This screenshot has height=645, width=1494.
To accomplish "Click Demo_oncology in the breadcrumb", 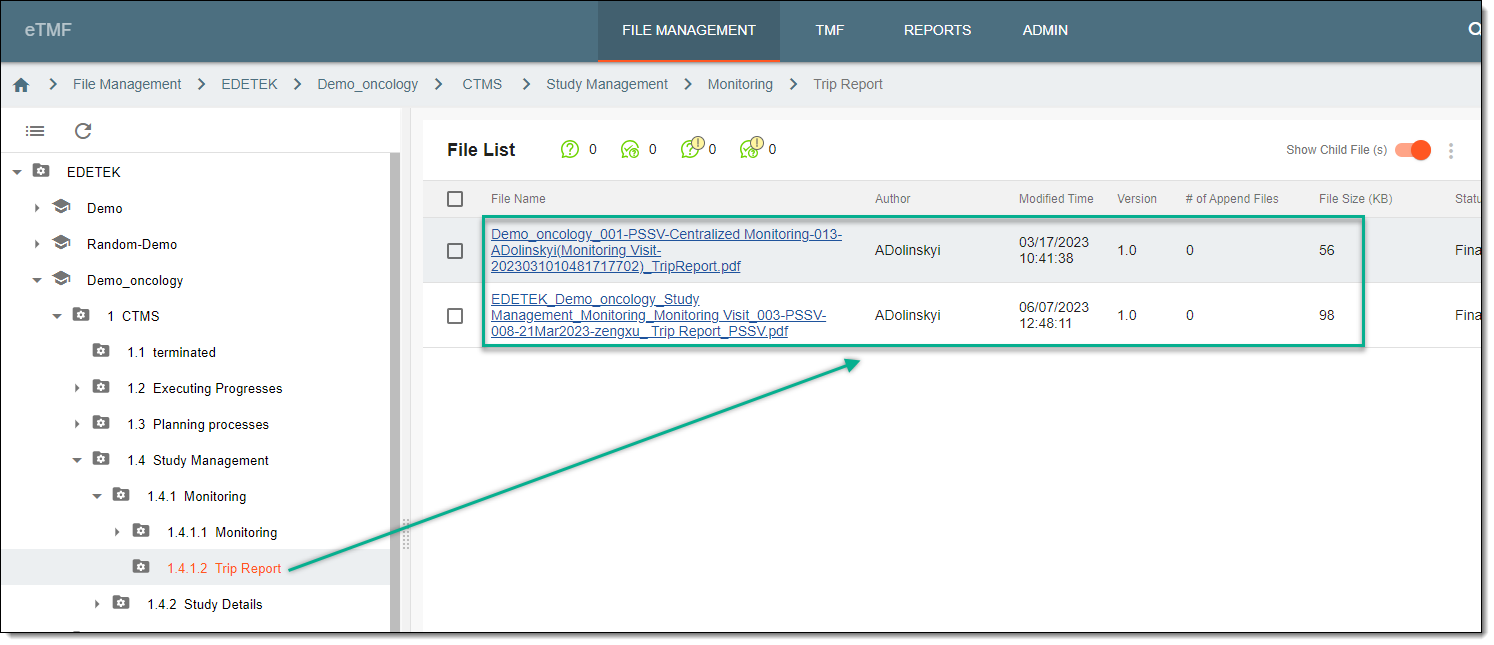I will point(368,85).
